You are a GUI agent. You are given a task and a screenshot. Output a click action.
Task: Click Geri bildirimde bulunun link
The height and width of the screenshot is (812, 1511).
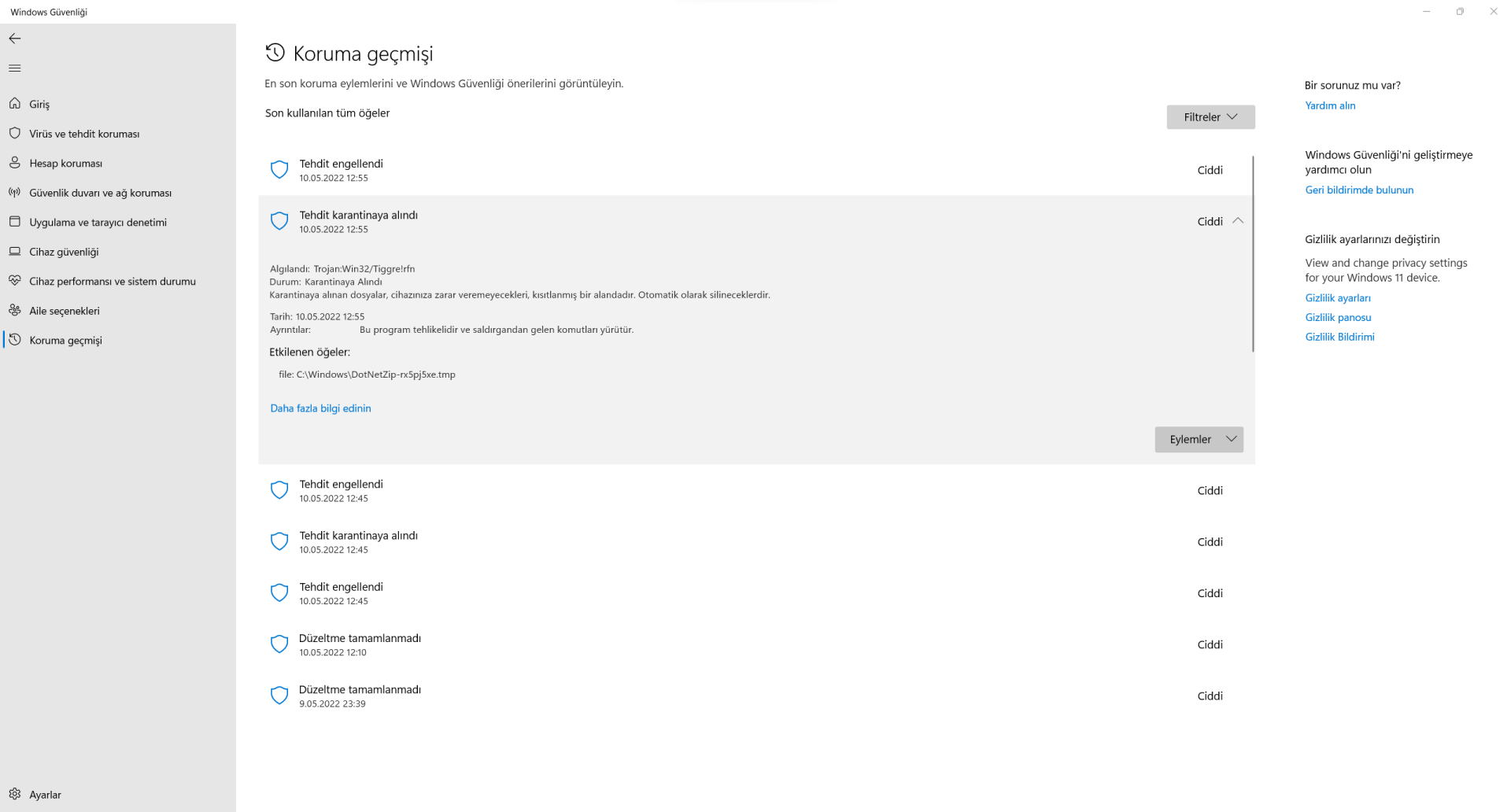[1359, 190]
